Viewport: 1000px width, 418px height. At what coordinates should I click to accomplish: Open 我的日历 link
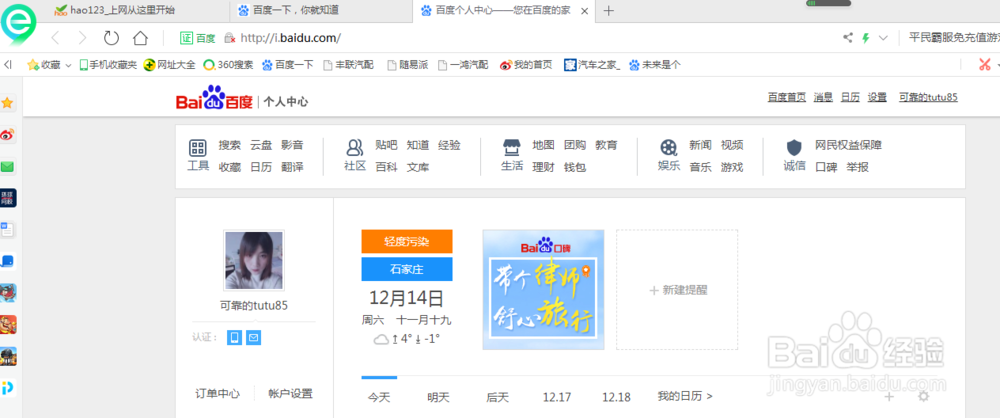[x=685, y=396]
